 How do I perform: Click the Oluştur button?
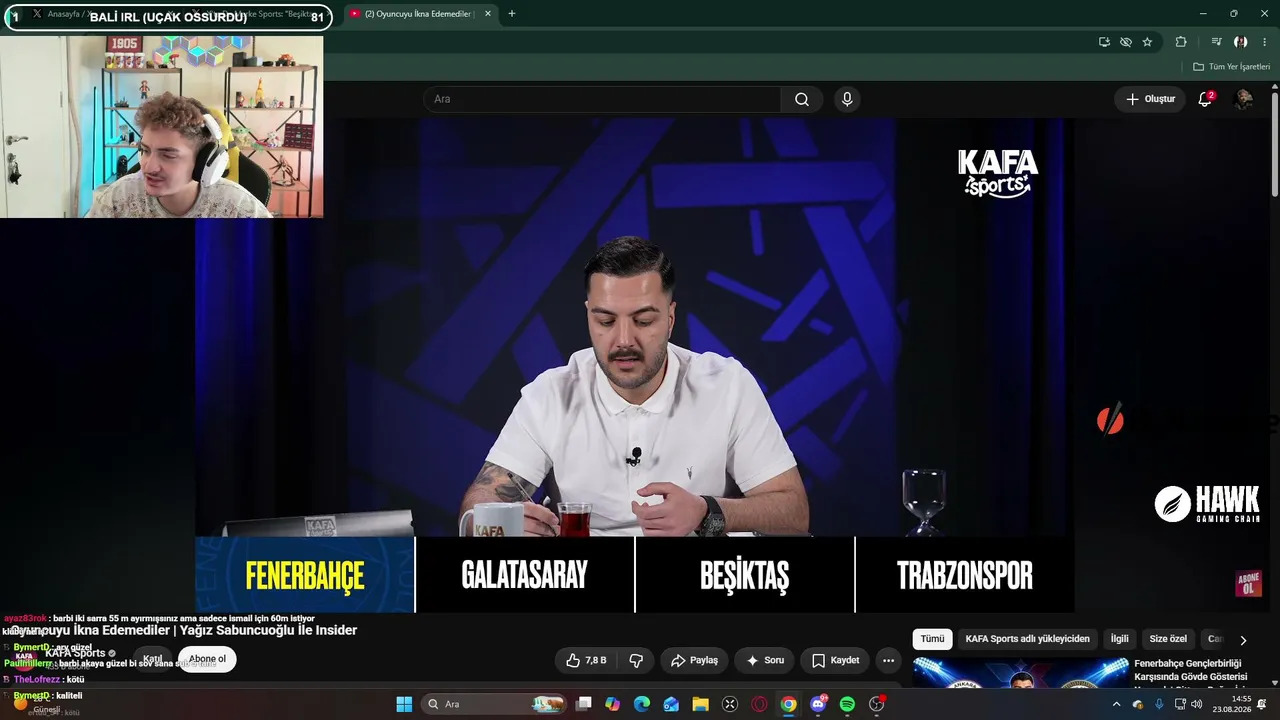1150,99
